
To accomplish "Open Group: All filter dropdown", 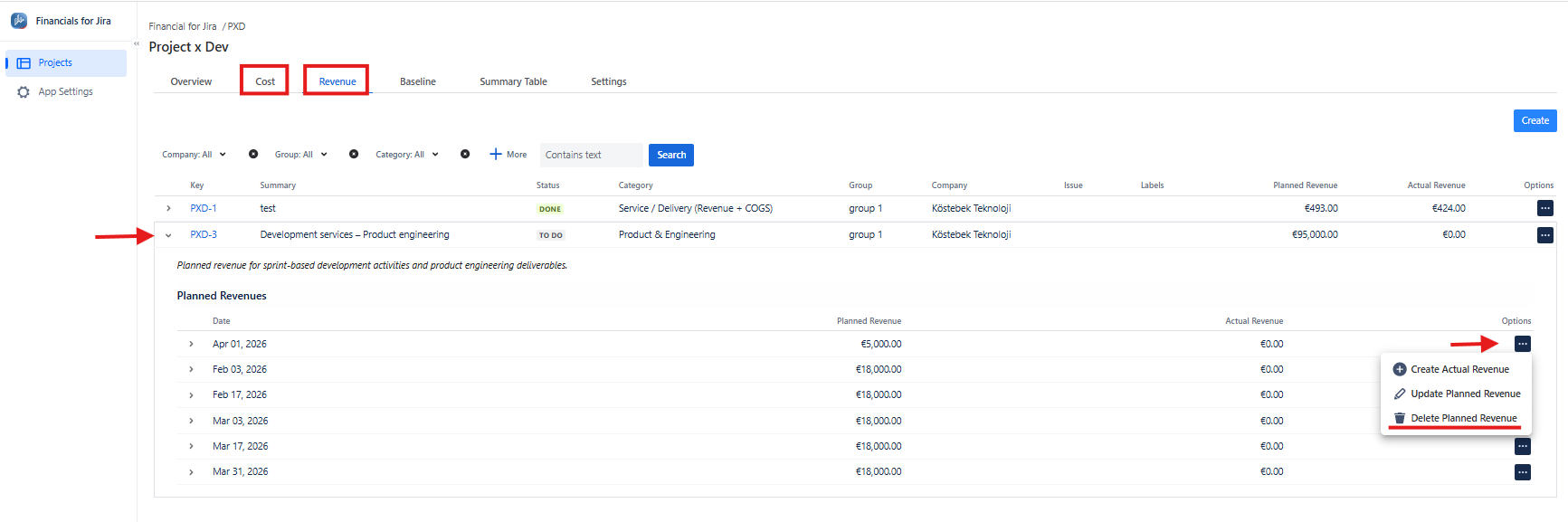I will coord(300,155).
